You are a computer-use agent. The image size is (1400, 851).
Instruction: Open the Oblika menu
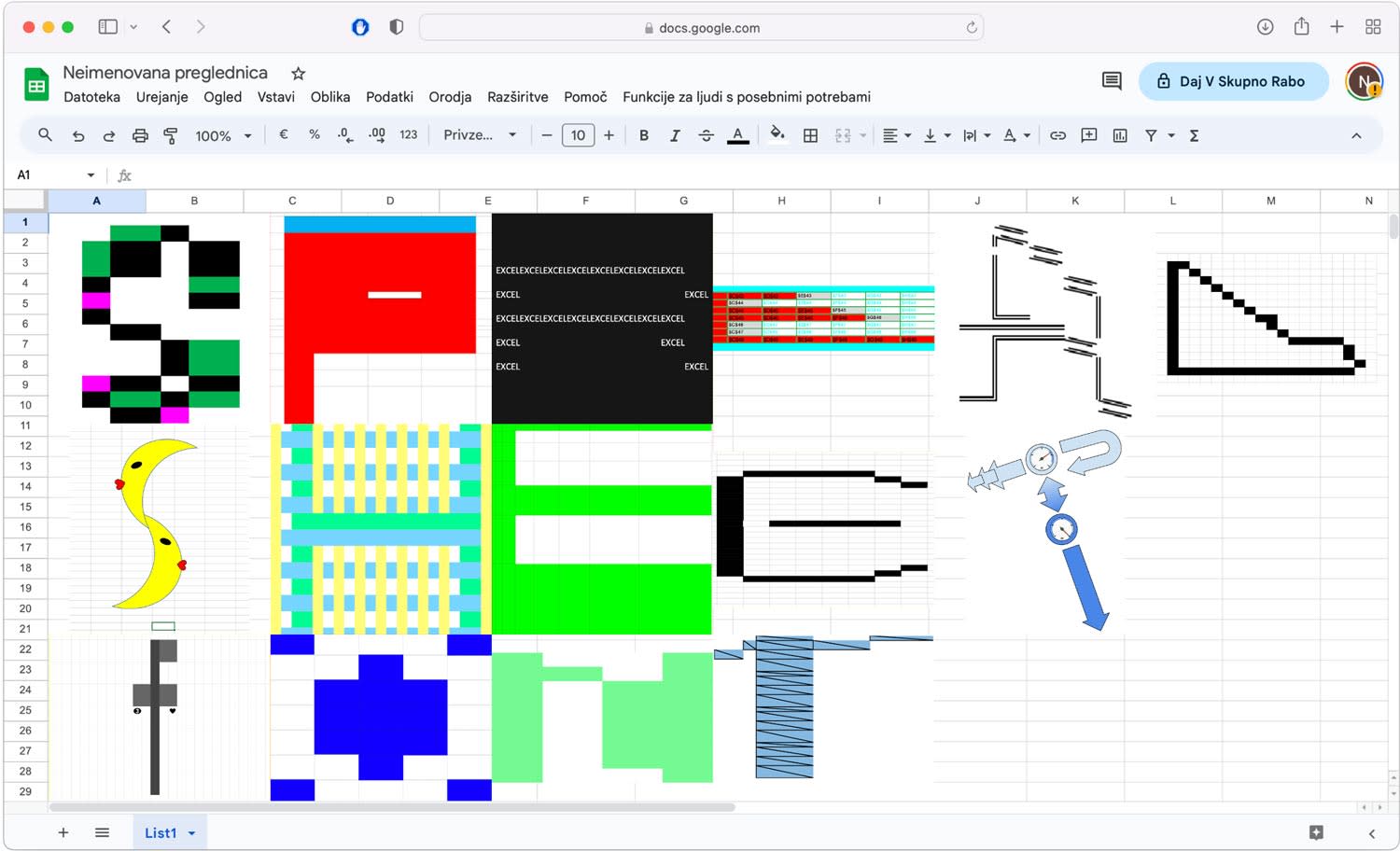(x=330, y=97)
